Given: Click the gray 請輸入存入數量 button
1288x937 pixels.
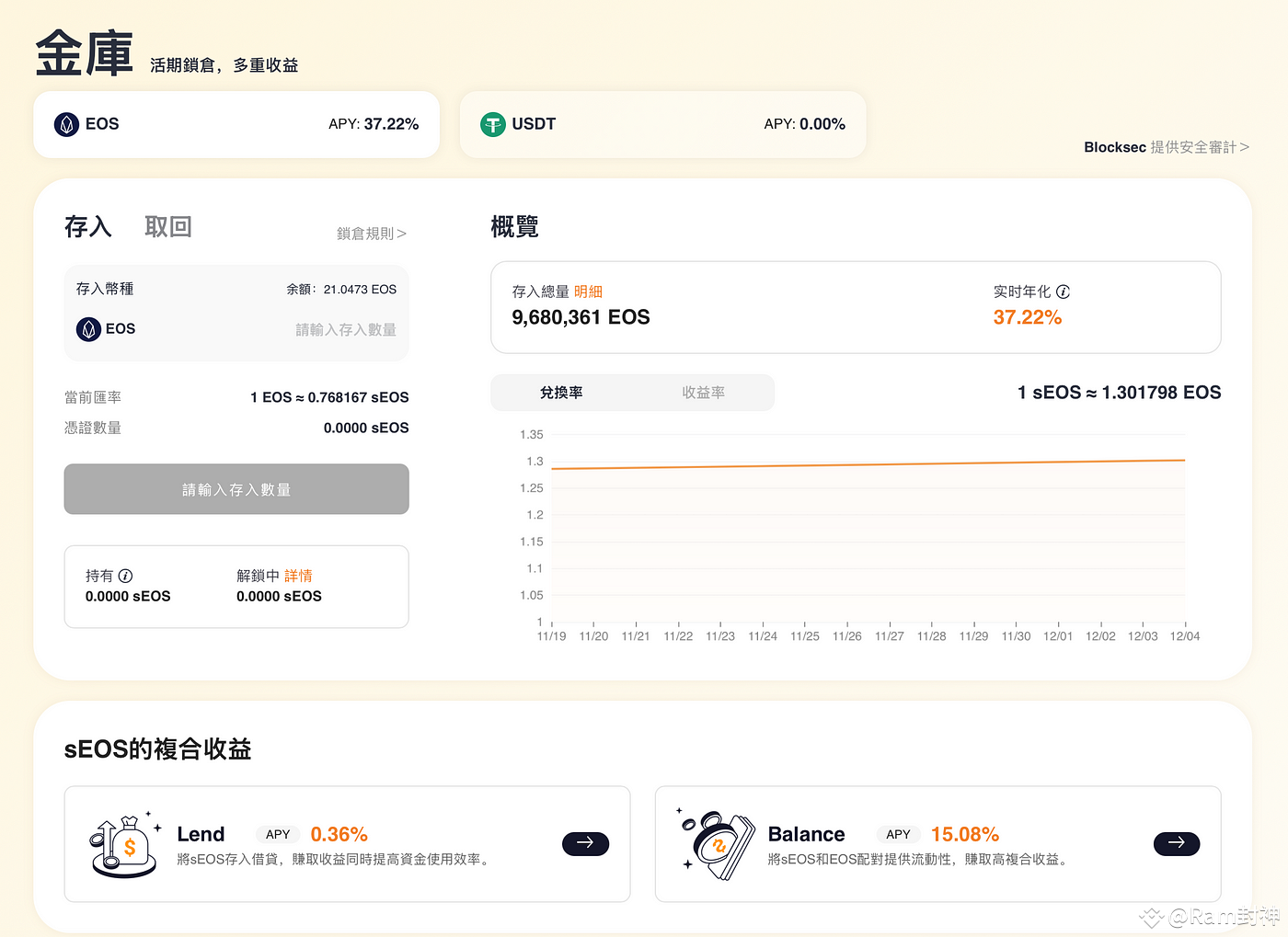Looking at the screenshot, I should (236, 489).
